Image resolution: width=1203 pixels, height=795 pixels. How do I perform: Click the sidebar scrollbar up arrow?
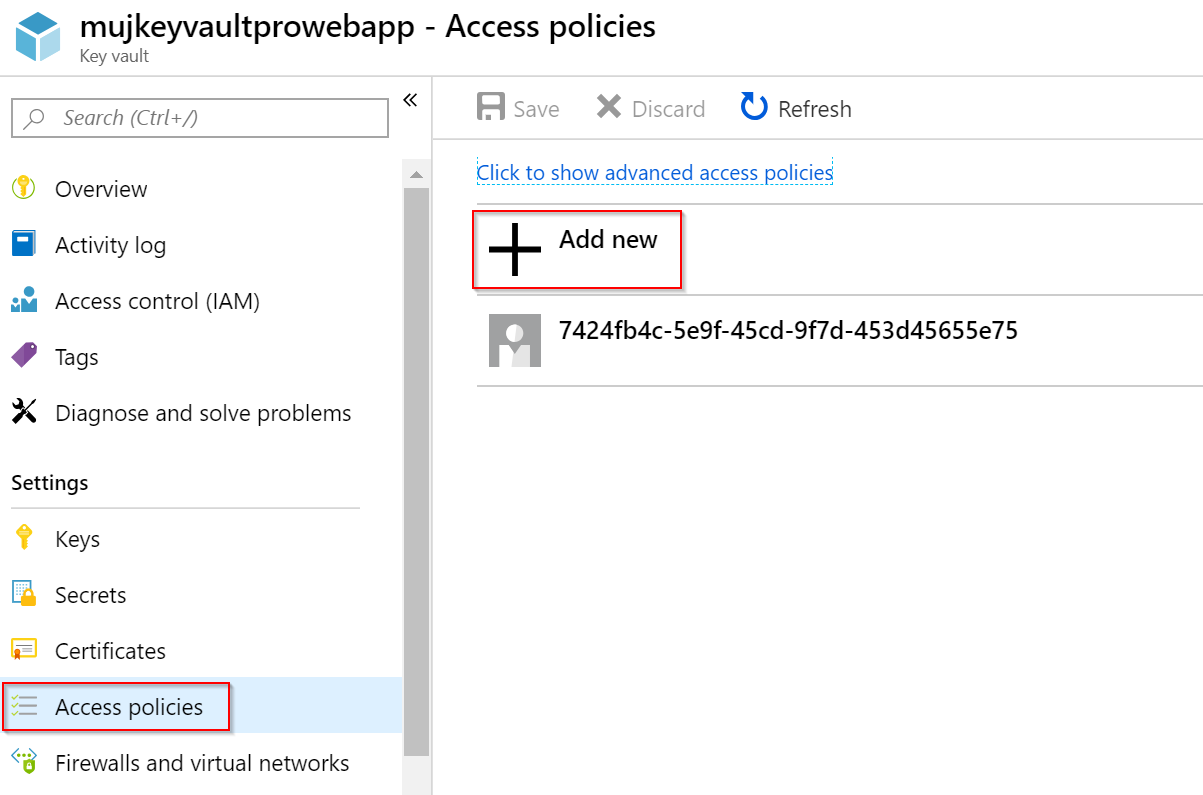[416, 174]
